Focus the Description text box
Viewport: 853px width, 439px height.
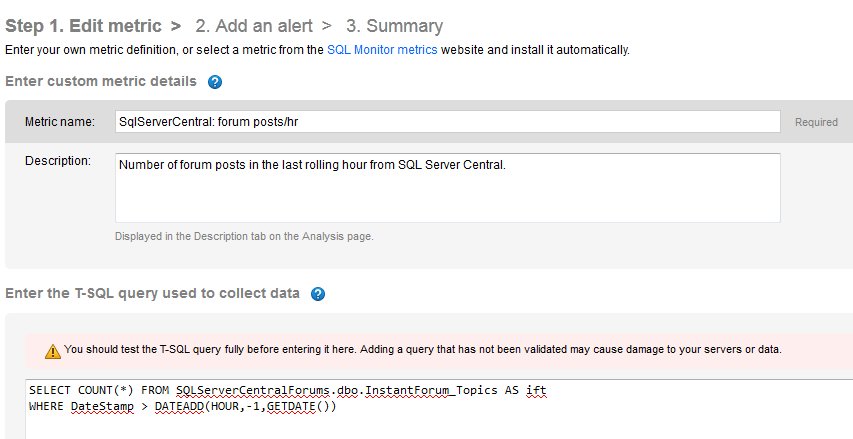tap(447, 186)
